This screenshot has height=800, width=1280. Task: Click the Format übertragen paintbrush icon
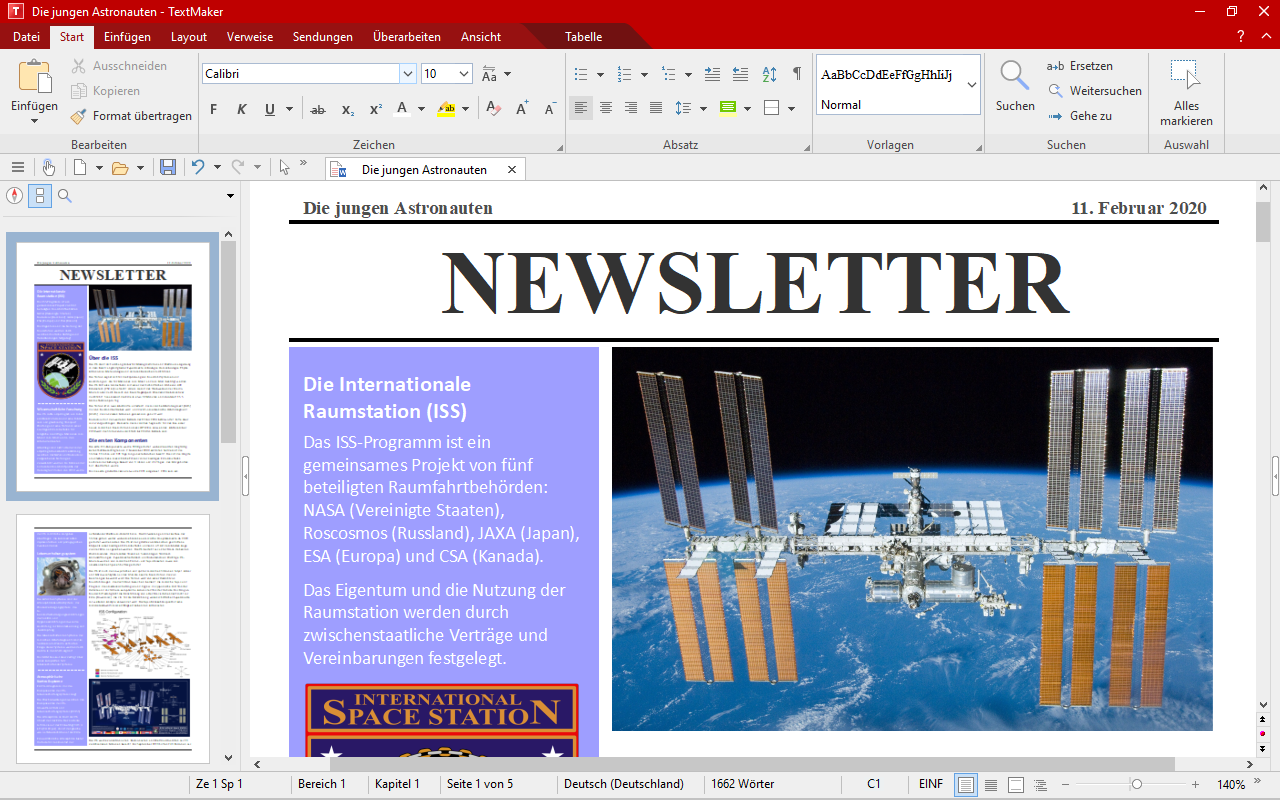(x=79, y=116)
